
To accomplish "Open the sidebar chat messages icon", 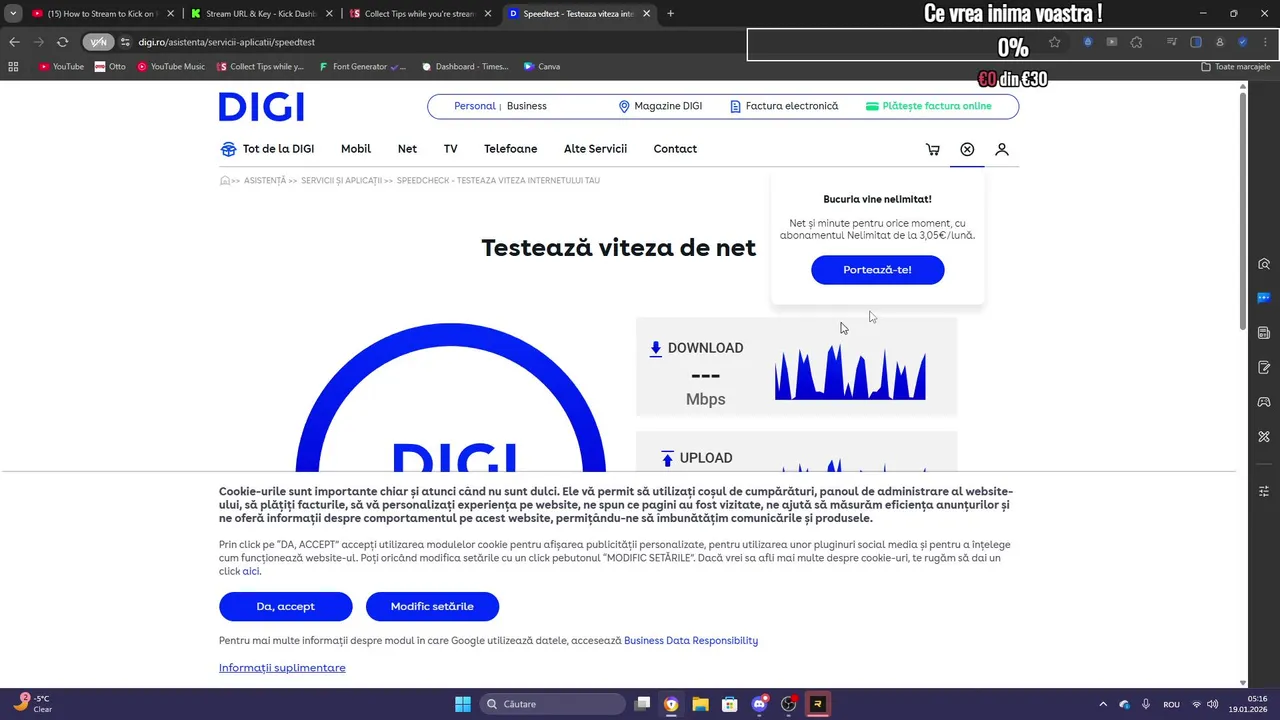I will pos(1264,298).
